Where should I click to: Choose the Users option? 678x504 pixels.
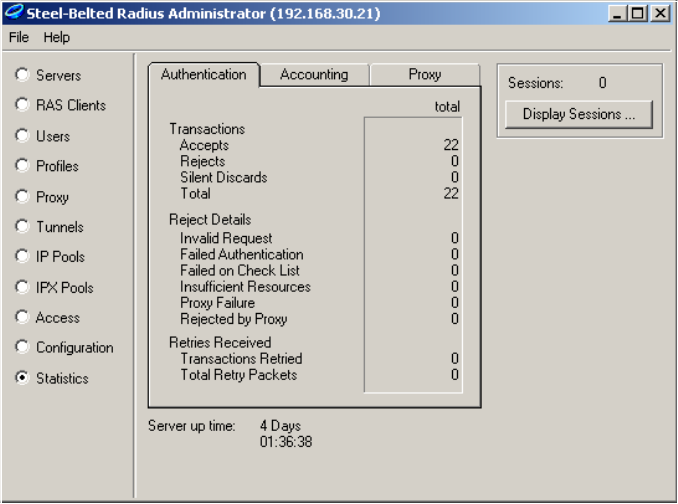22,135
